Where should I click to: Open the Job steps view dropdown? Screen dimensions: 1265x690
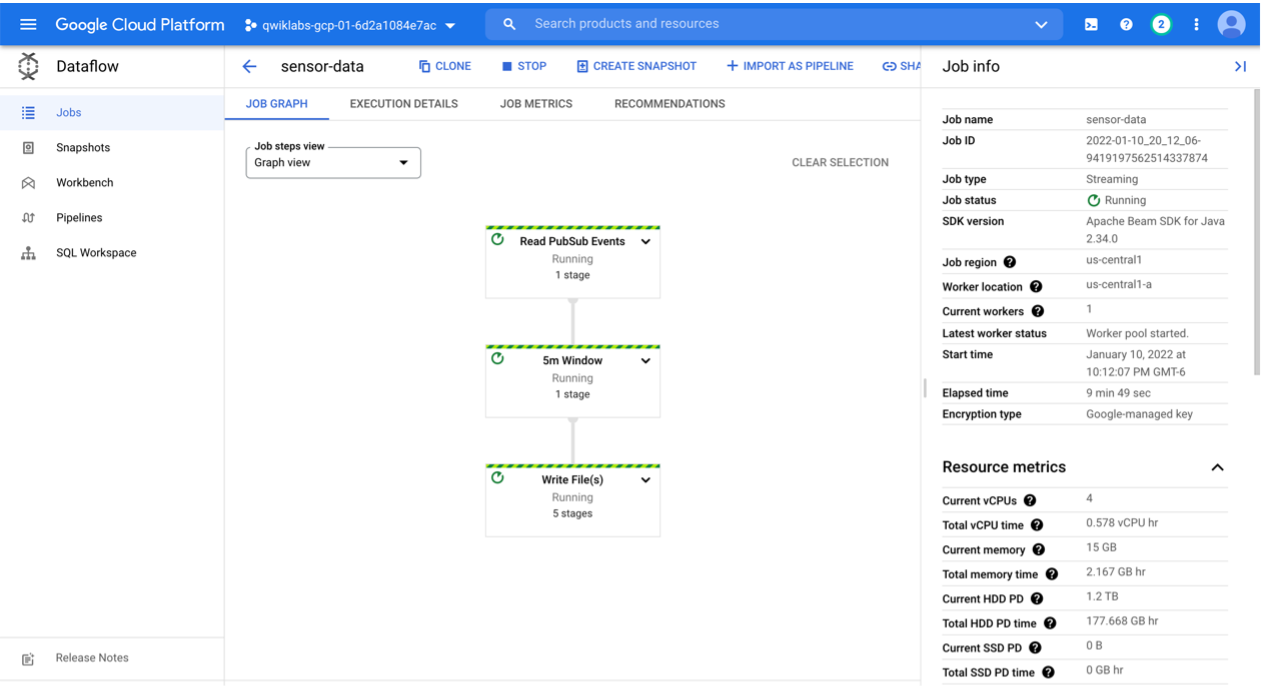pos(333,163)
